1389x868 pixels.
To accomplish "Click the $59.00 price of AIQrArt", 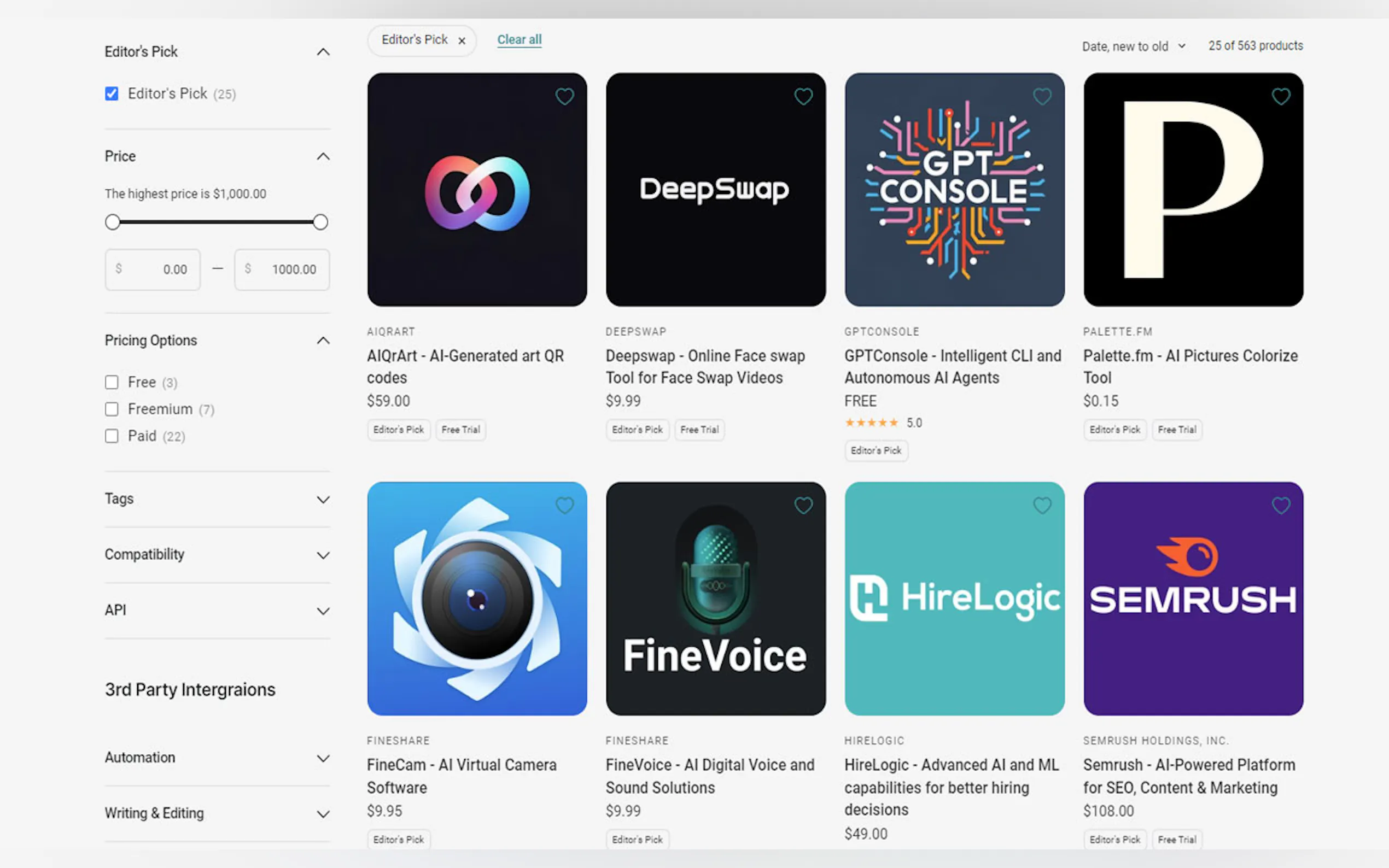I will click(x=389, y=401).
